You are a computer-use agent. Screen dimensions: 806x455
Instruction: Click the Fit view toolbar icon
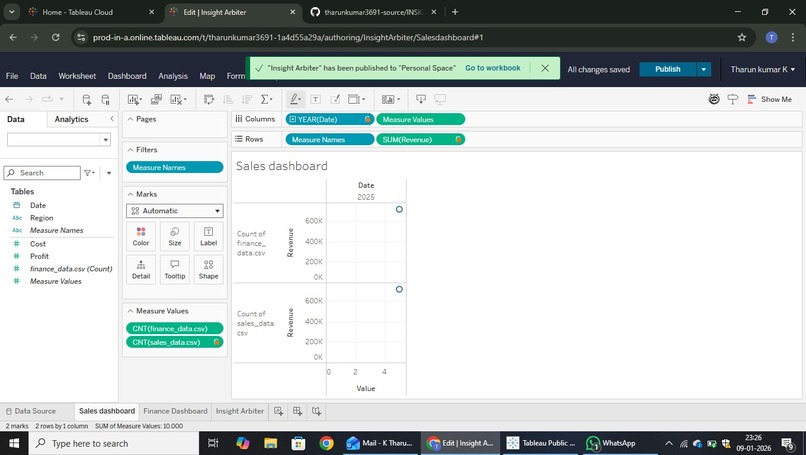tap(356, 99)
